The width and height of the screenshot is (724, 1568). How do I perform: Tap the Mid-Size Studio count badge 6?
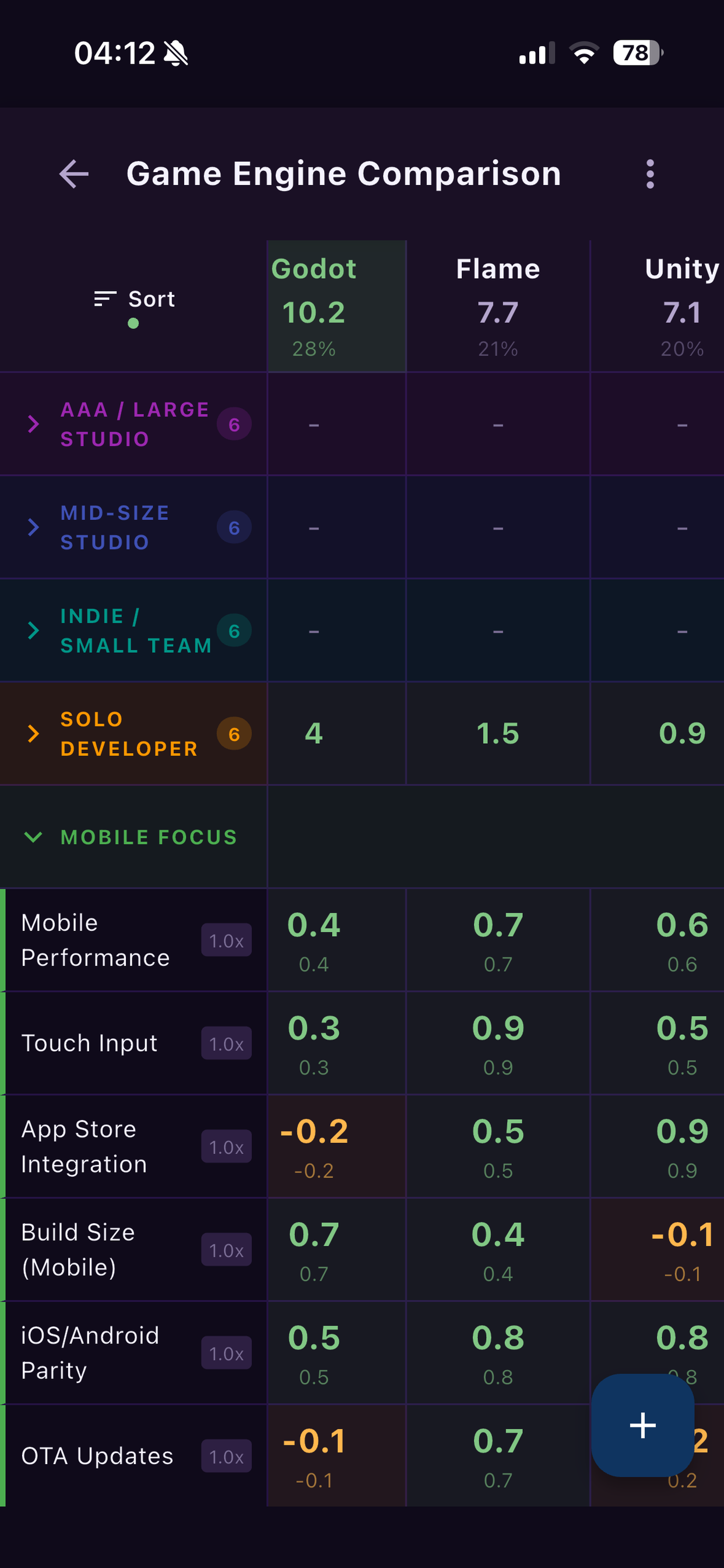tap(234, 528)
